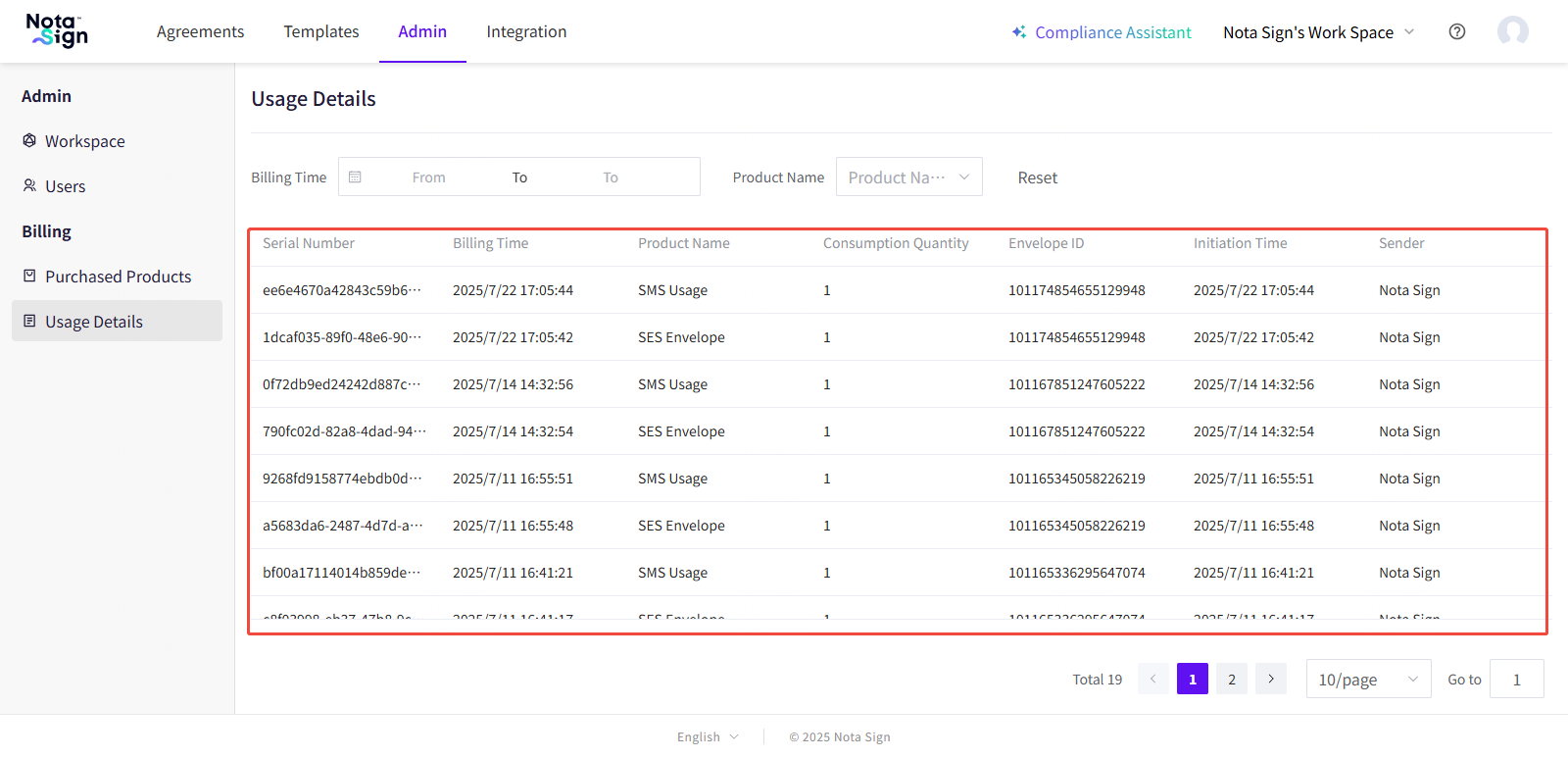Switch to the Agreements tab
The width and height of the screenshot is (1568, 758).
tap(200, 31)
